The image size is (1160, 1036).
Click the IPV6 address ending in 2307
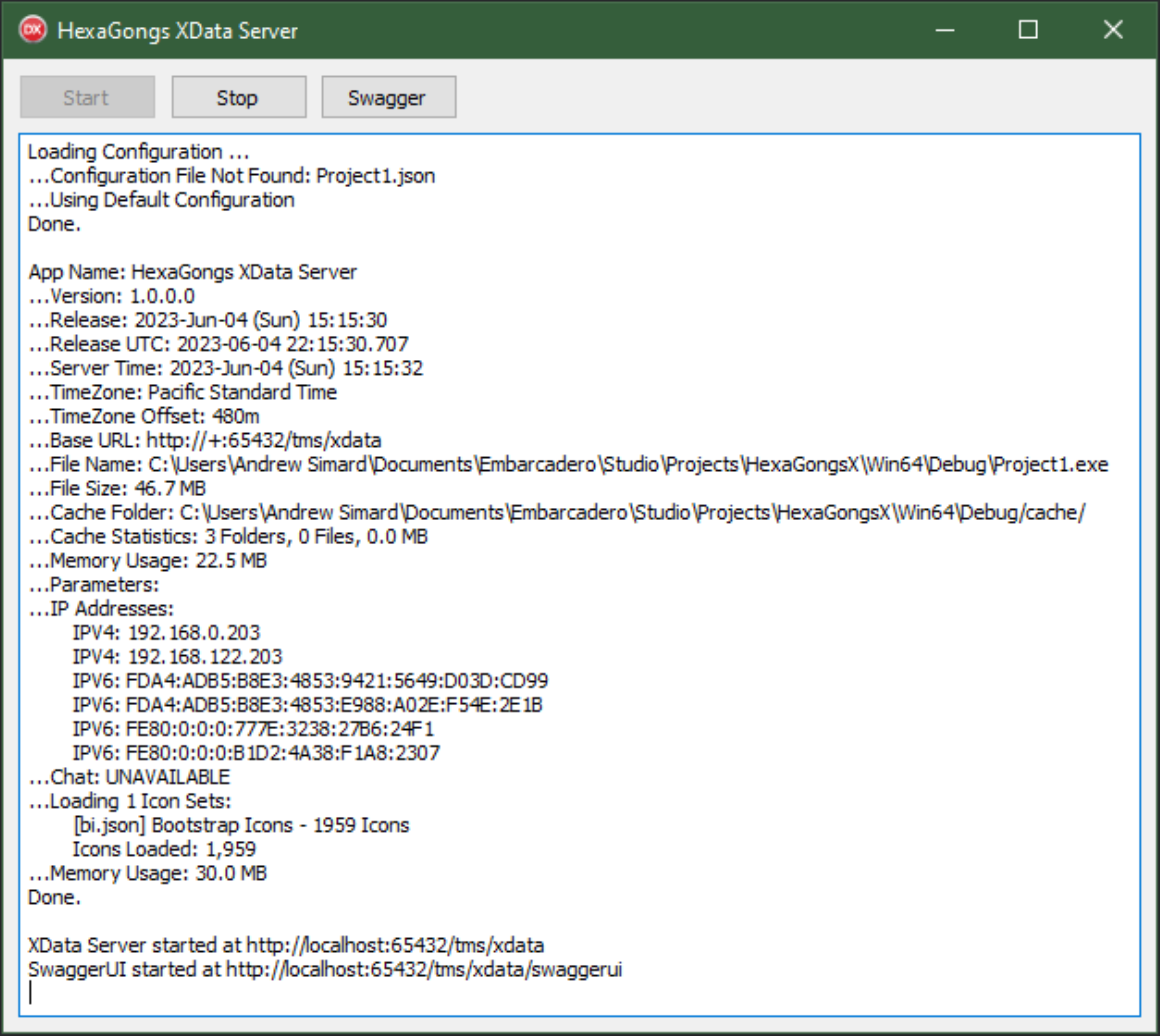click(256, 753)
